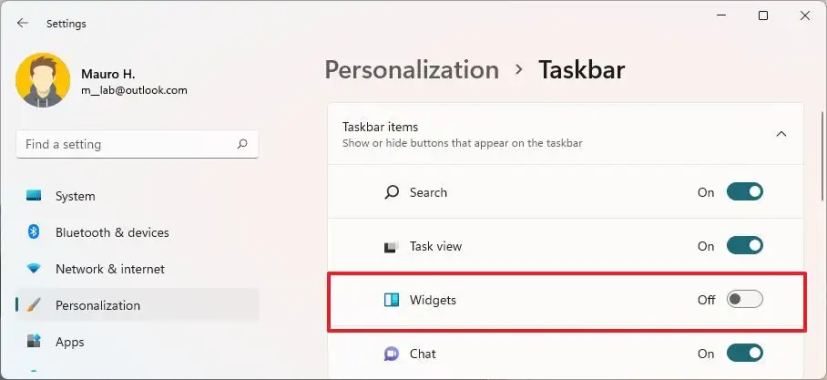The width and height of the screenshot is (827, 380).
Task: Click the Widgets icon in Taskbar items
Action: [x=391, y=300]
